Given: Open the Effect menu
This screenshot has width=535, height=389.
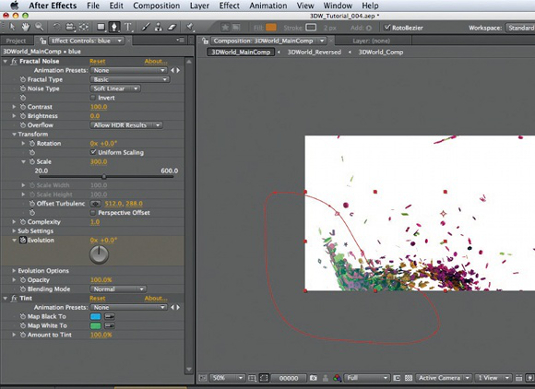Looking at the screenshot, I should pyautogui.click(x=229, y=6).
